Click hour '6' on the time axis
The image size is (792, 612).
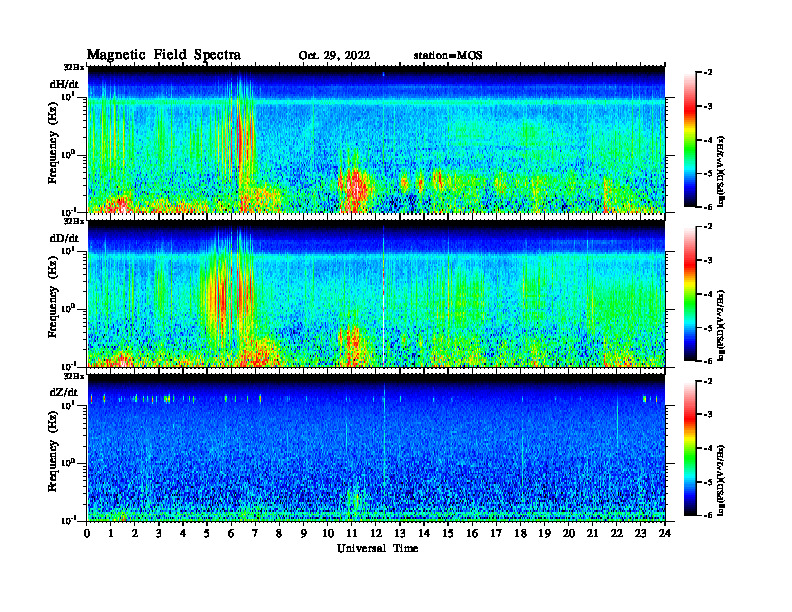tap(231, 533)
